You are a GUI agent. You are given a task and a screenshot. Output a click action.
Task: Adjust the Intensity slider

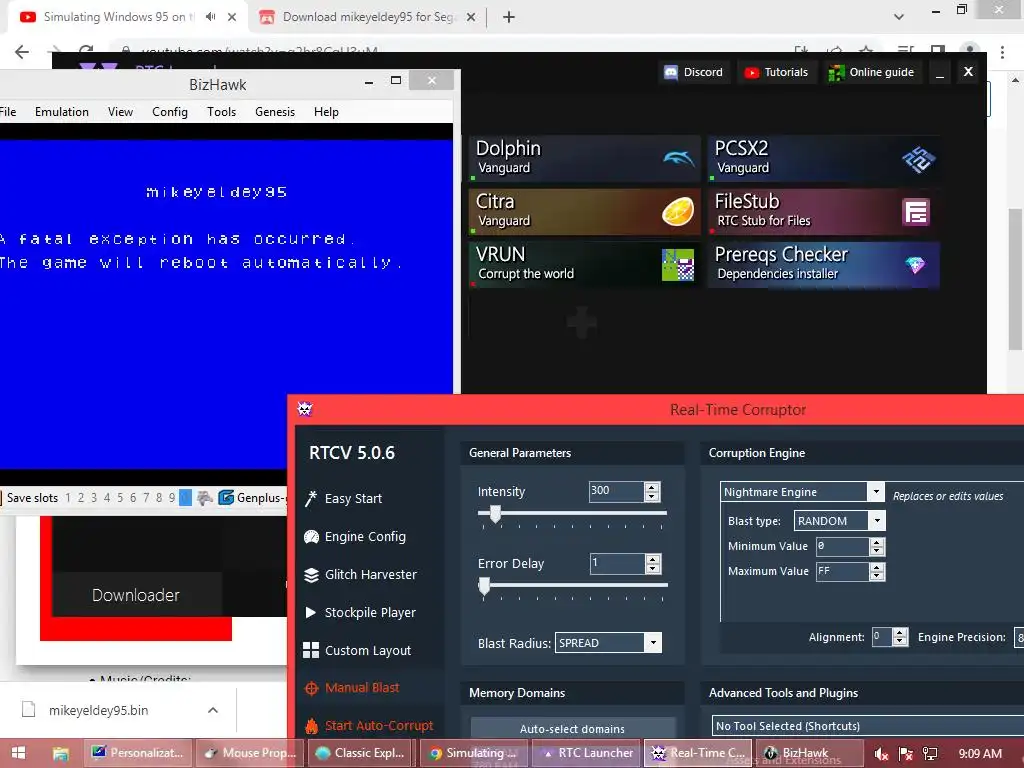(495, 514)
